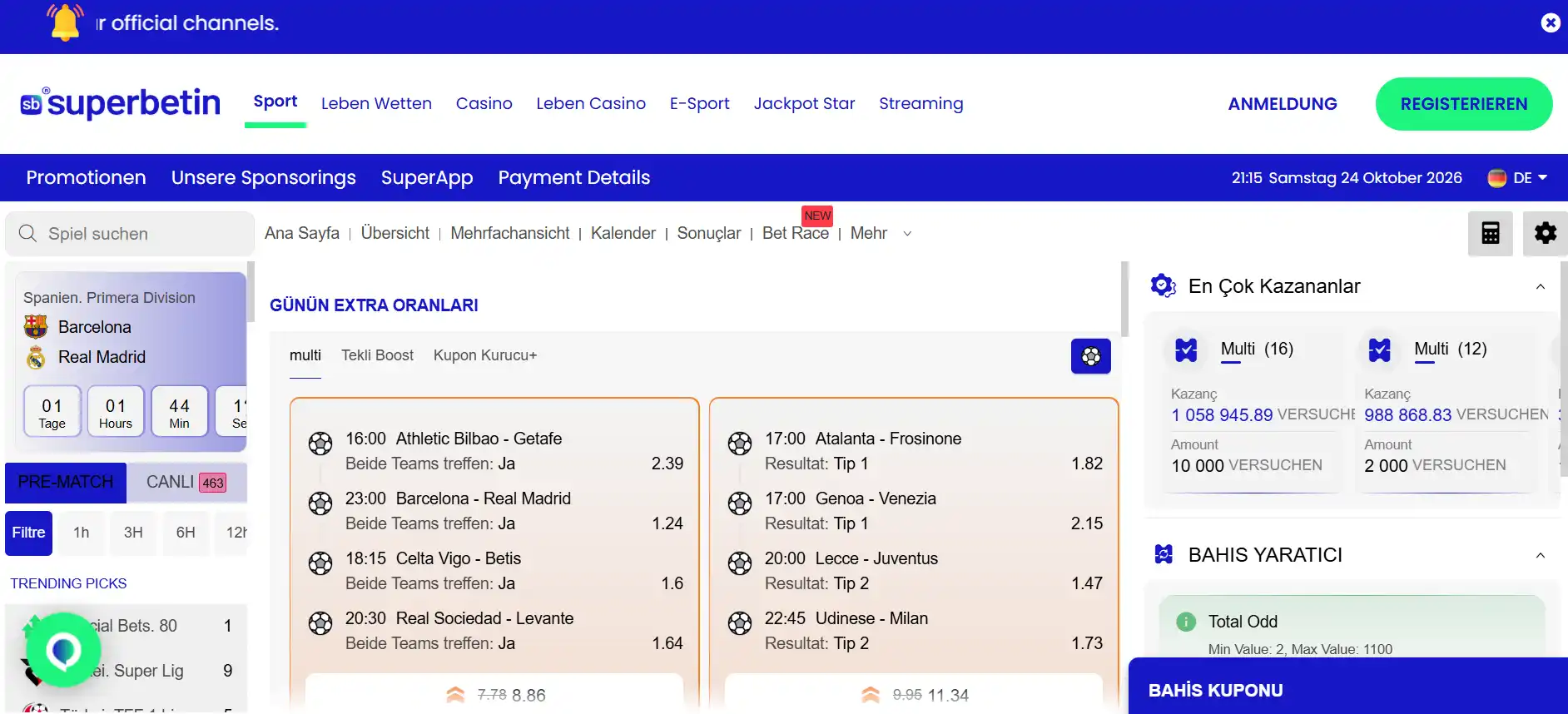Go to Leben Wetten menu

(x=376, y=103)
